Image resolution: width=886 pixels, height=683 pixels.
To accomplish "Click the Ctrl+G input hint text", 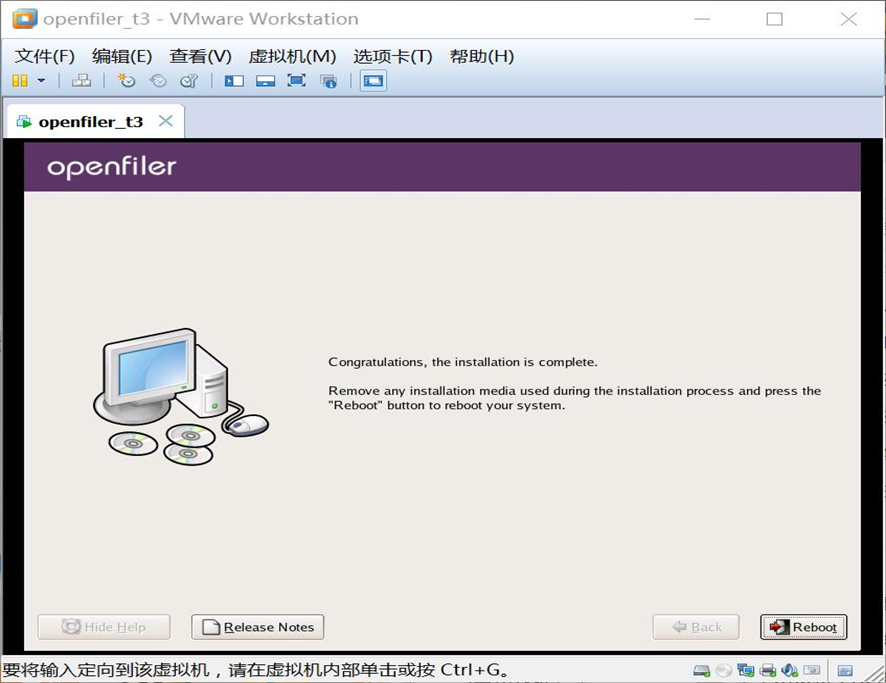I will [255, 670].
